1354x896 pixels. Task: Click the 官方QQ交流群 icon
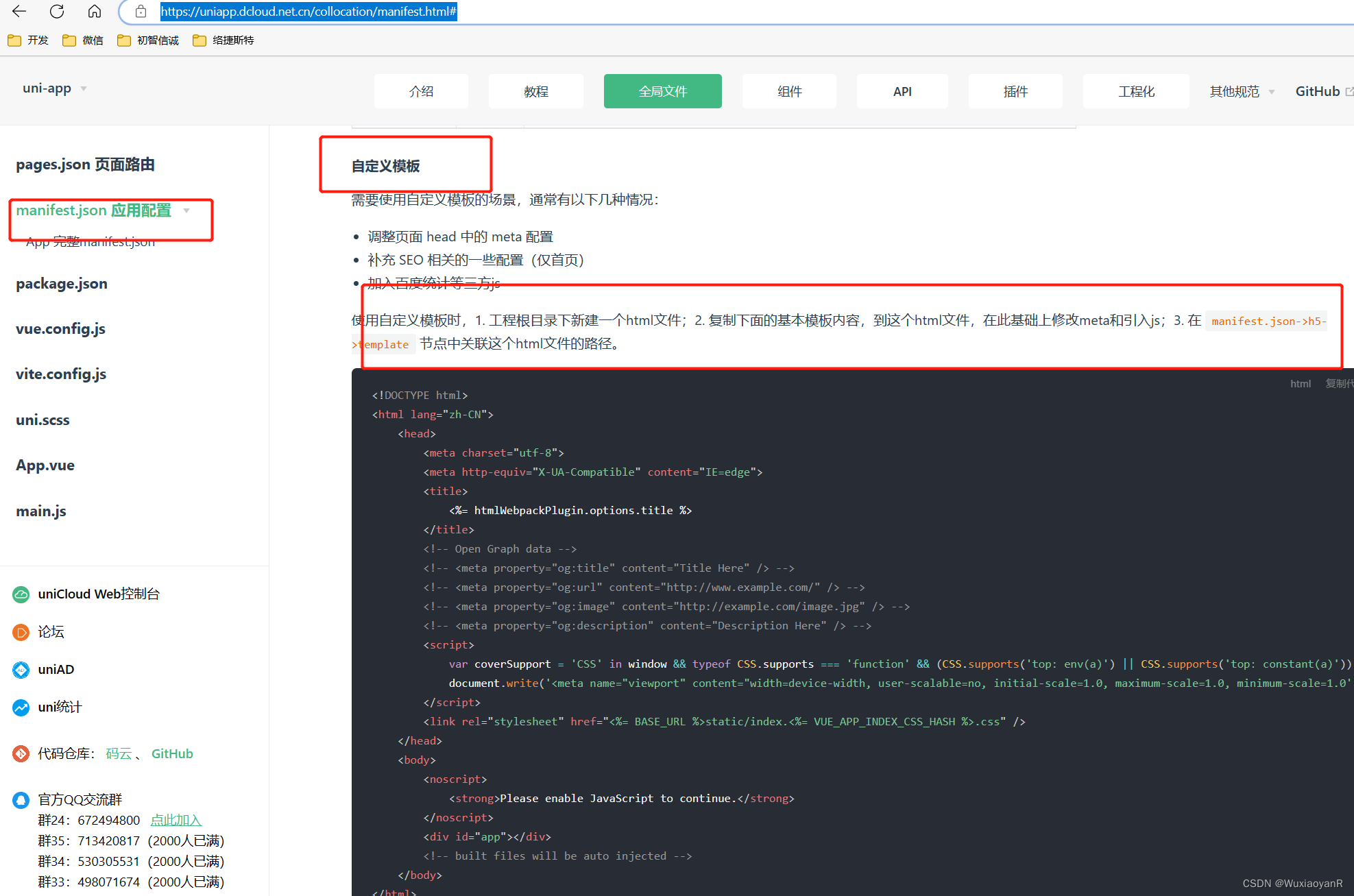(21, 799)
